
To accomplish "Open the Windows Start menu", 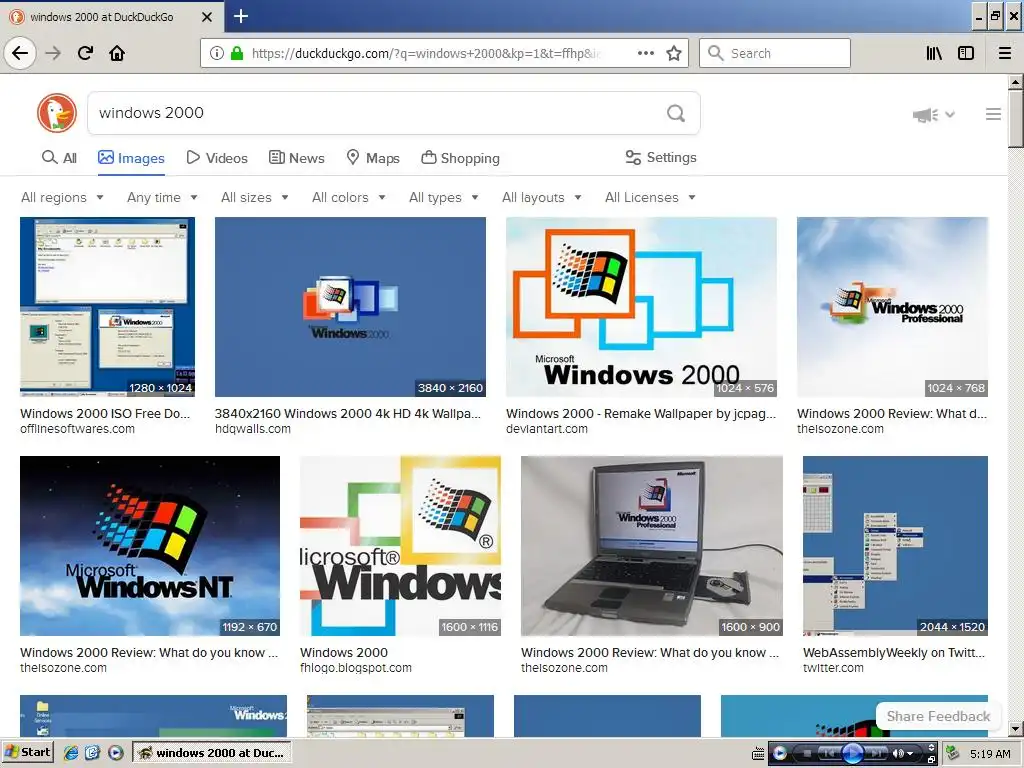I will [27, 752].
